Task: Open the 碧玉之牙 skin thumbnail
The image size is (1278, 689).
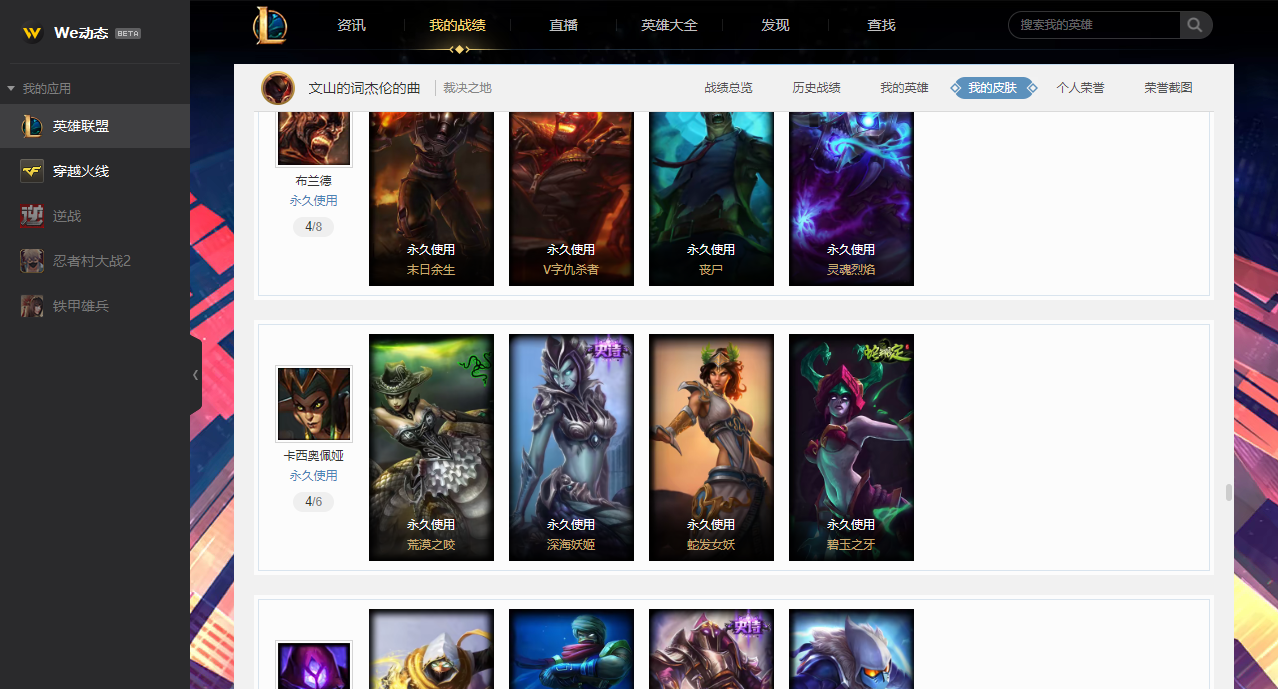Action: pos(851,447)
